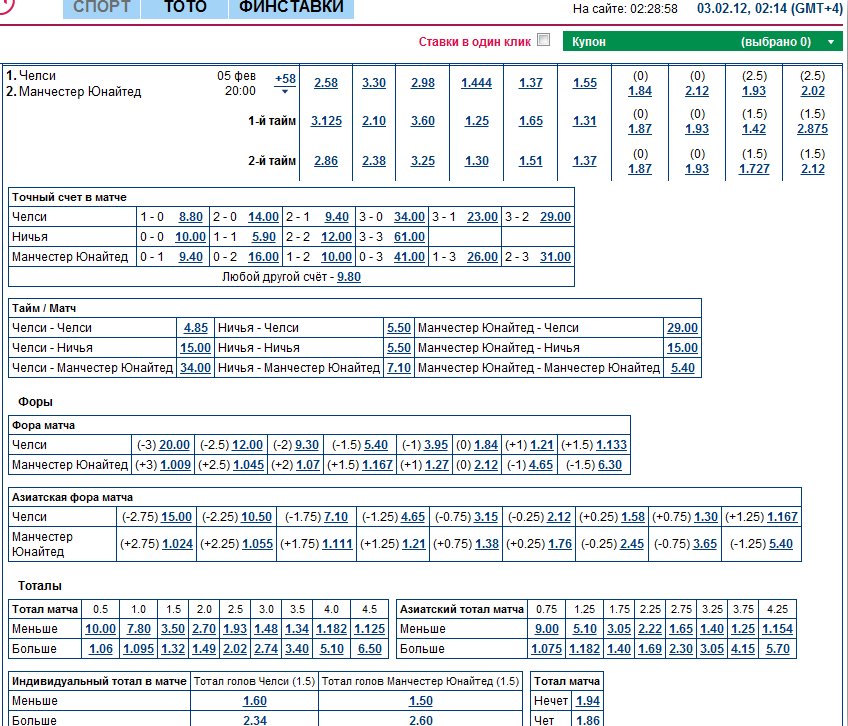
Task: Select Нечет match total at 1.94
Action: click(588, 701)
